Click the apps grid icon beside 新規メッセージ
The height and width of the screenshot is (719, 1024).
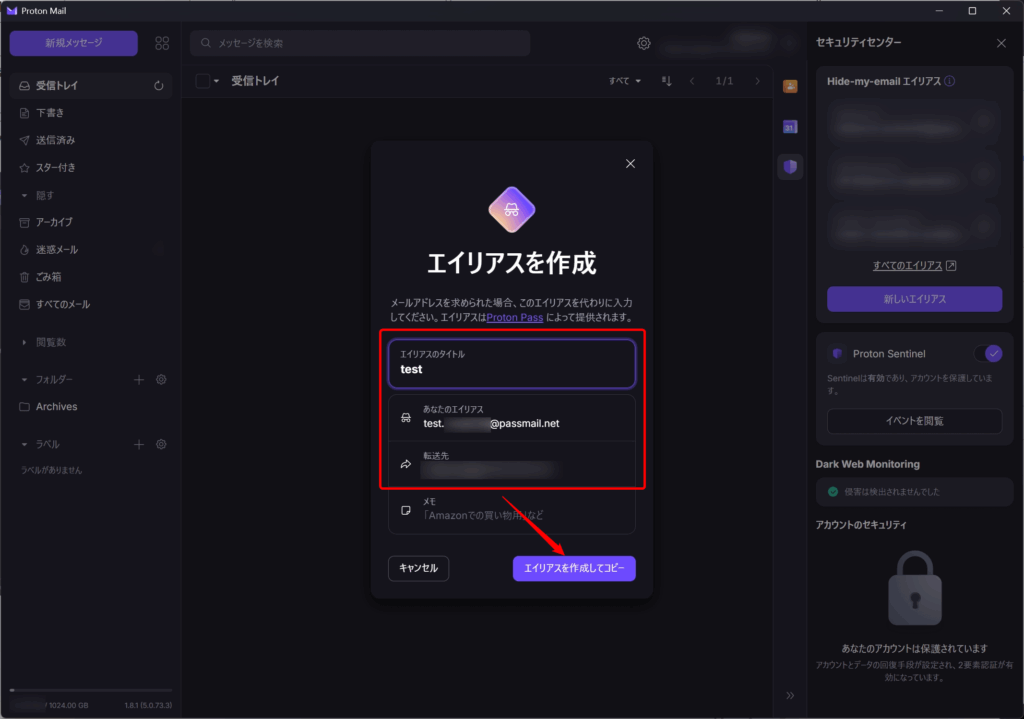pyautogui.click(x=162, y=43)
